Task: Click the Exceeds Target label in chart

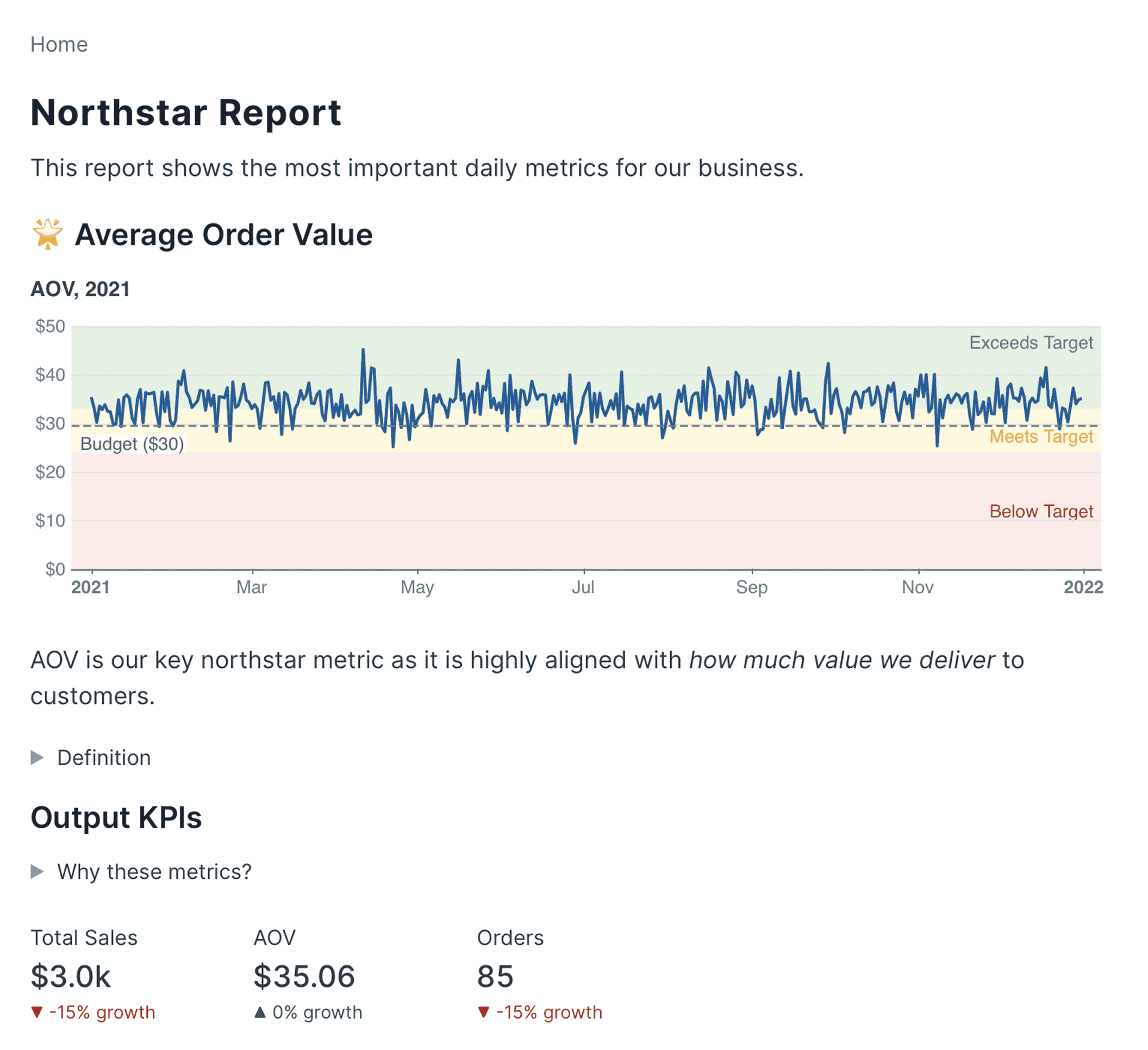Action: (1031, 343)
